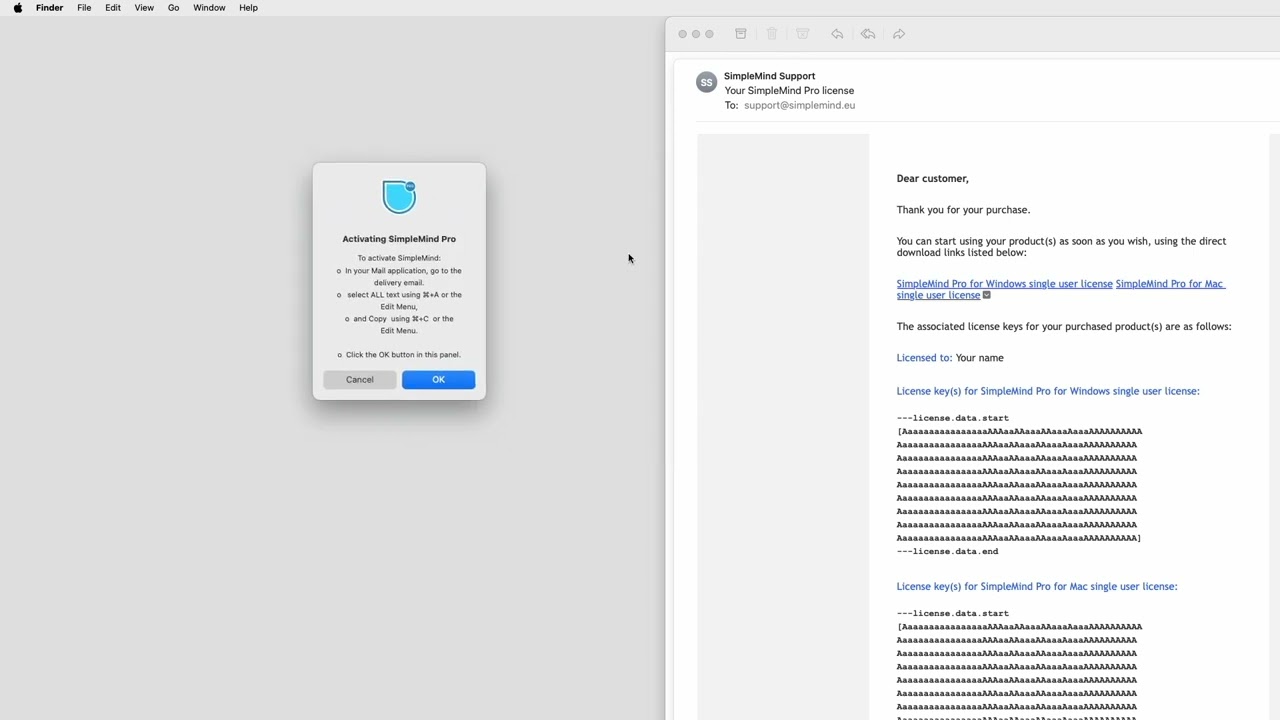Open the File menu

84,8
